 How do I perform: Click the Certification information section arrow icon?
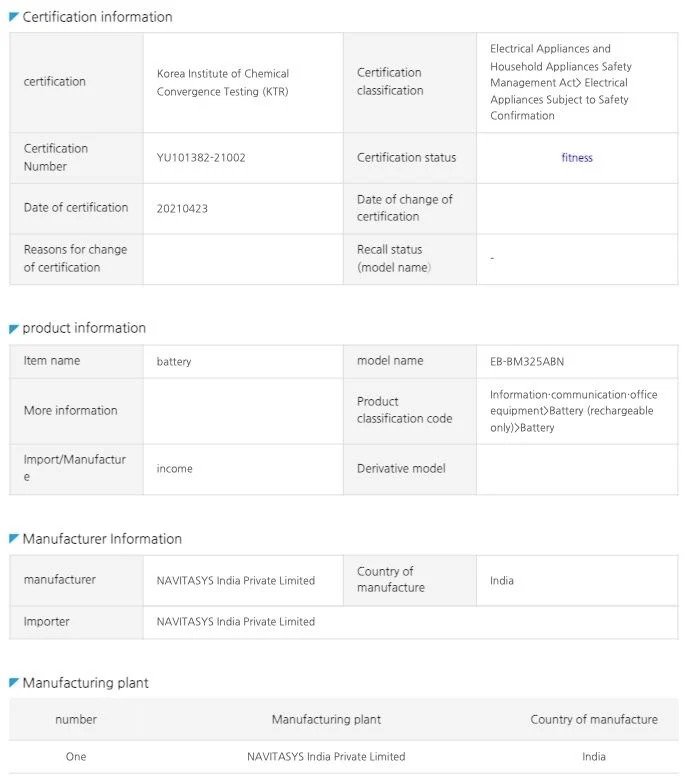click(14, 17)
